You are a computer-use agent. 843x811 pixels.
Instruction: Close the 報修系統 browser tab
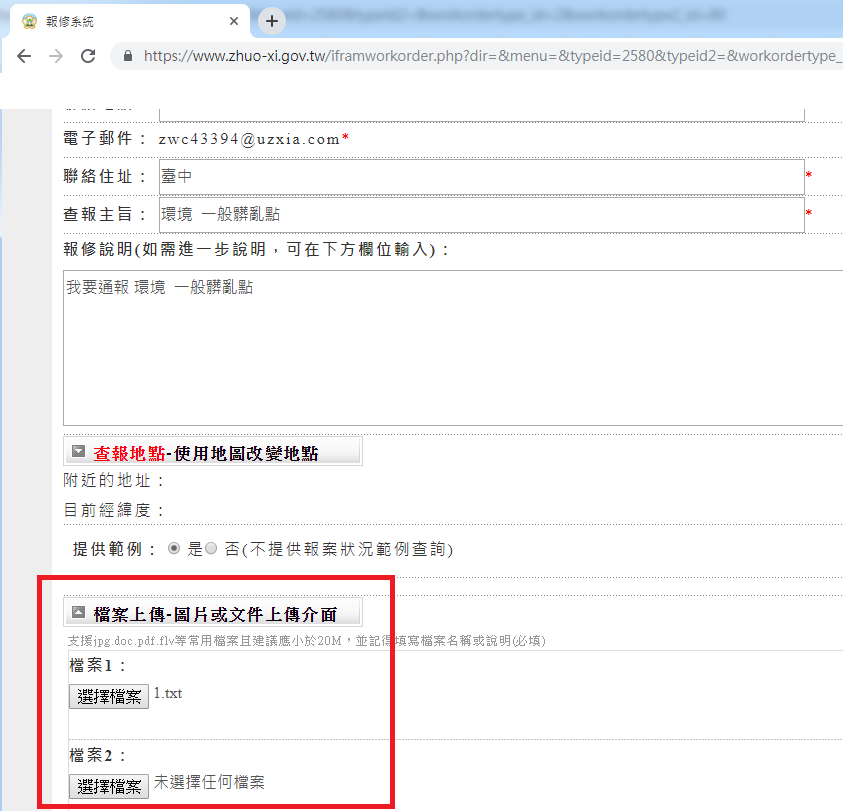coord(234,22)
